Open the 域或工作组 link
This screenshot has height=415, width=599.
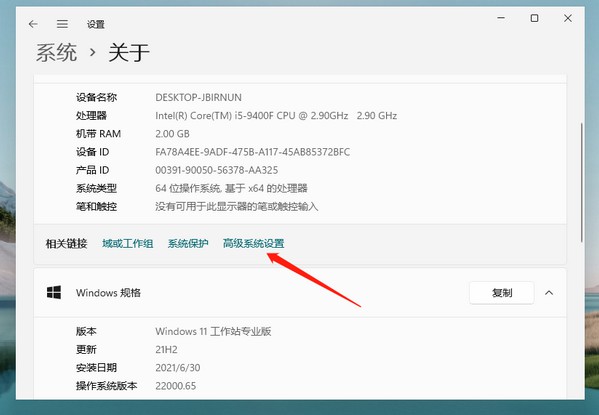[128, 243]
